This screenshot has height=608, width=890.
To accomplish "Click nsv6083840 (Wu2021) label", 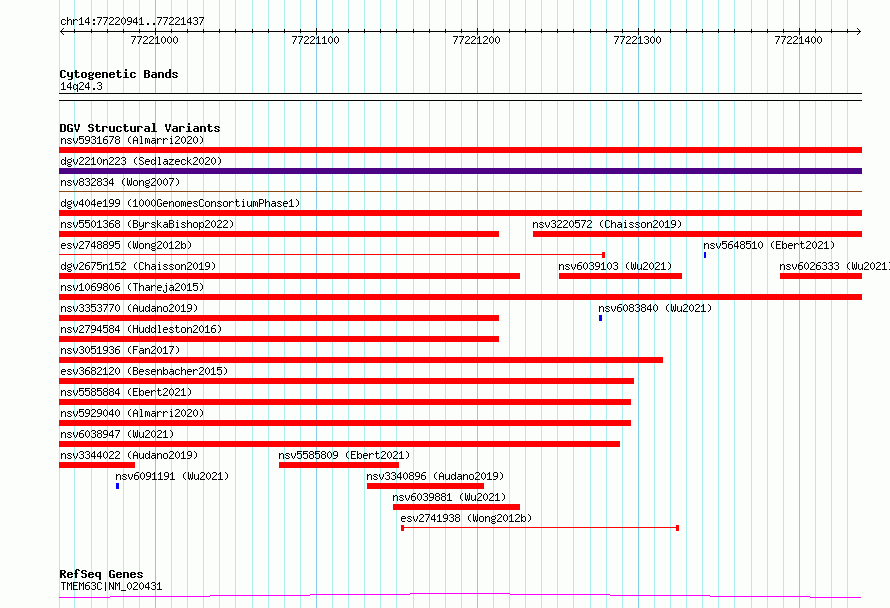I will (655, 308).
